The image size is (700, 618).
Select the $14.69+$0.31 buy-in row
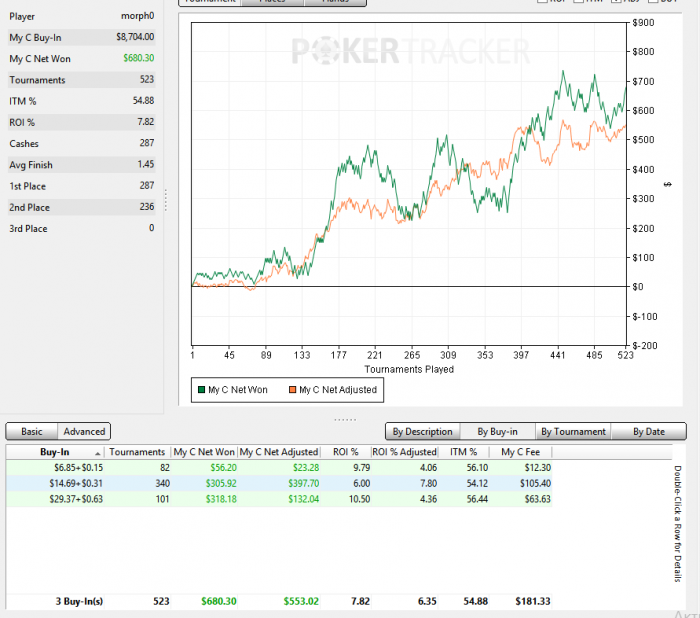(279, 483)
